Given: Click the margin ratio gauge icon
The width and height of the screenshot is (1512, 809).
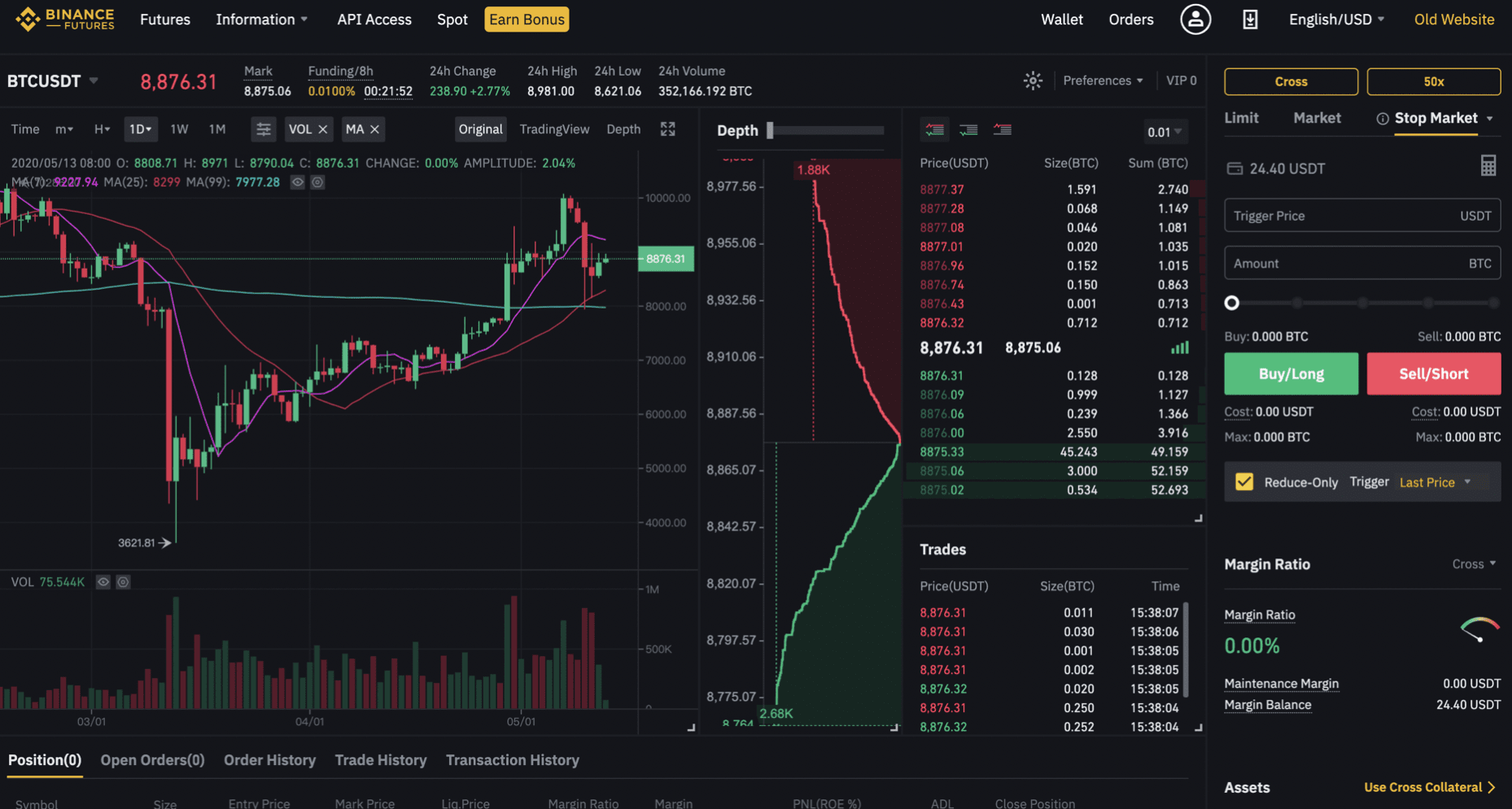Looking at the screenshot, I should 1480,630.
